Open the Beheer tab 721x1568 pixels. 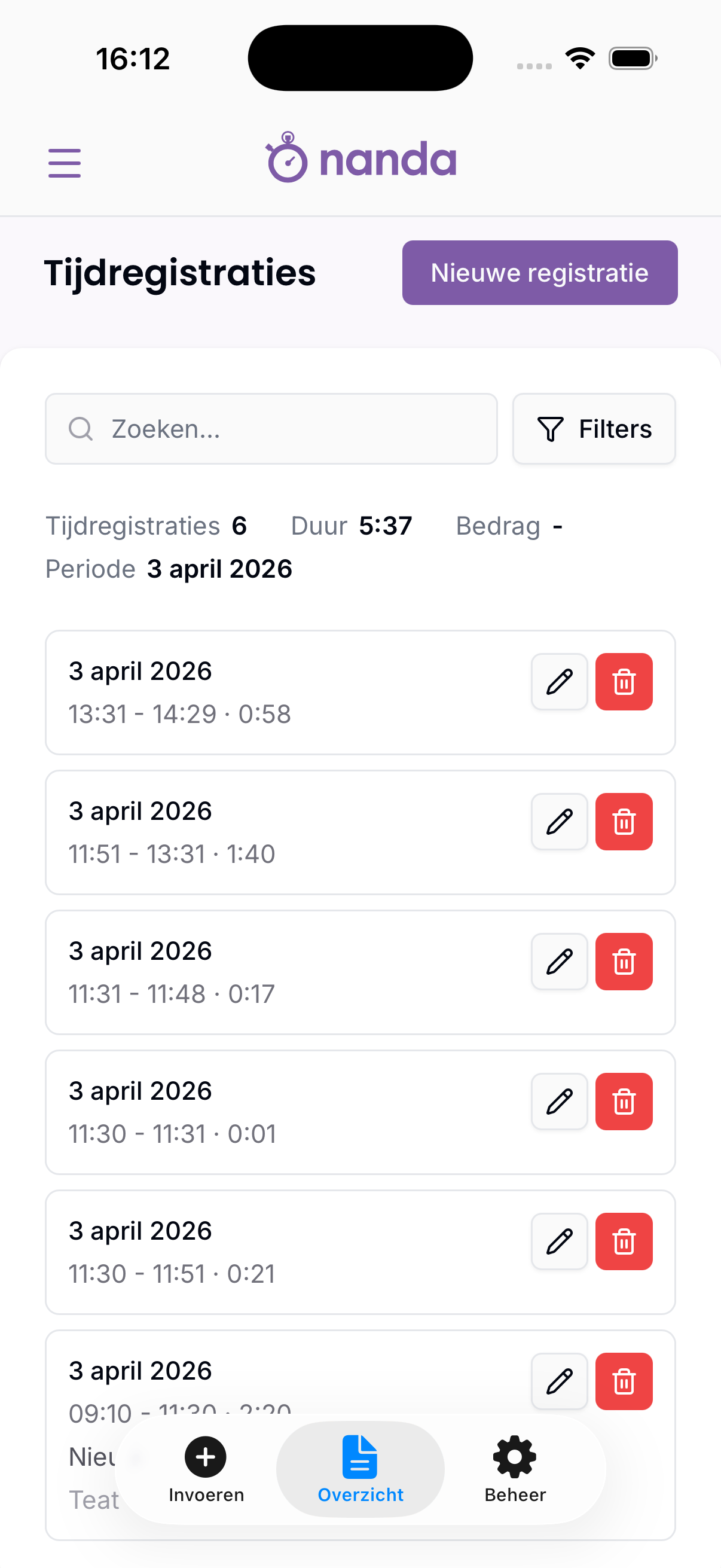[x=515, y=1469]
